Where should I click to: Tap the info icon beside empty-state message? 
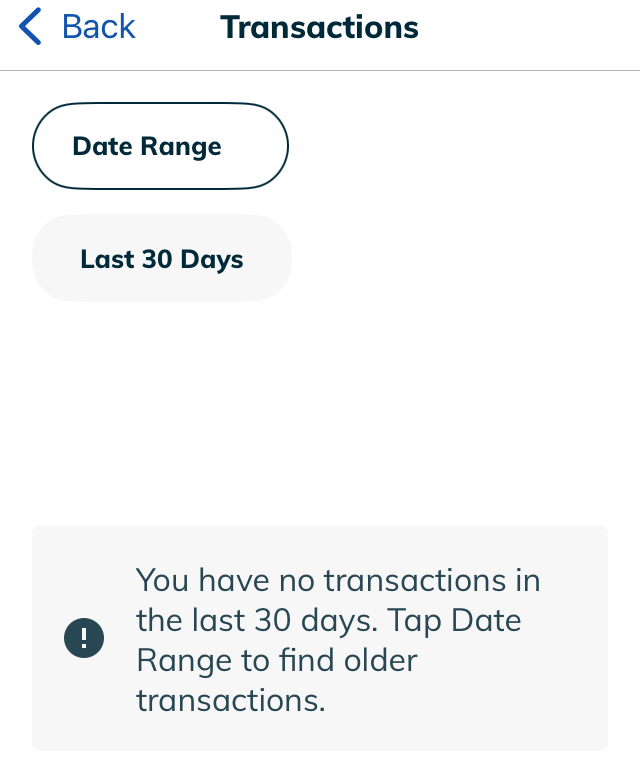coord(84,639)
